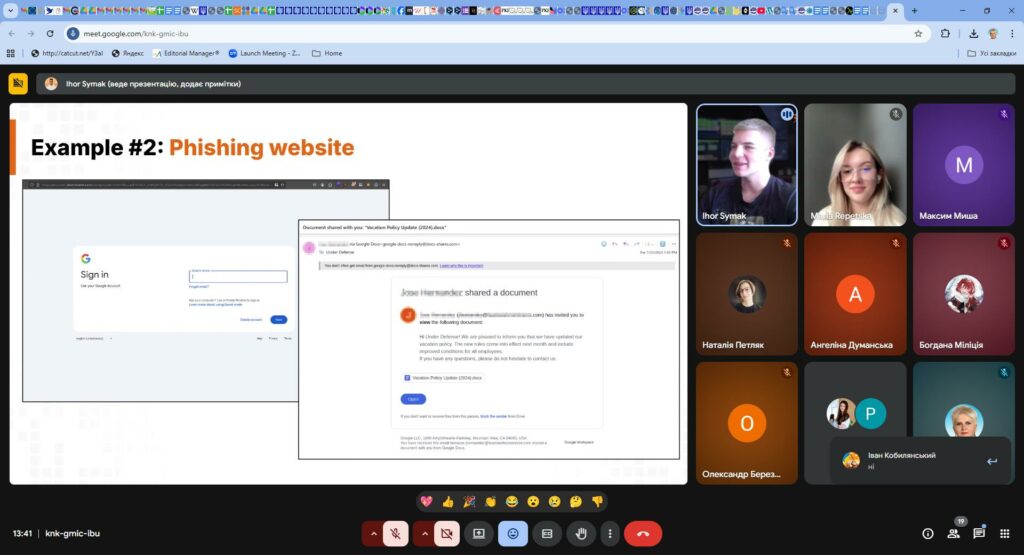Show the participants list
The height and width of the screenshot is (555, 1024).
[x=953, y=534]
